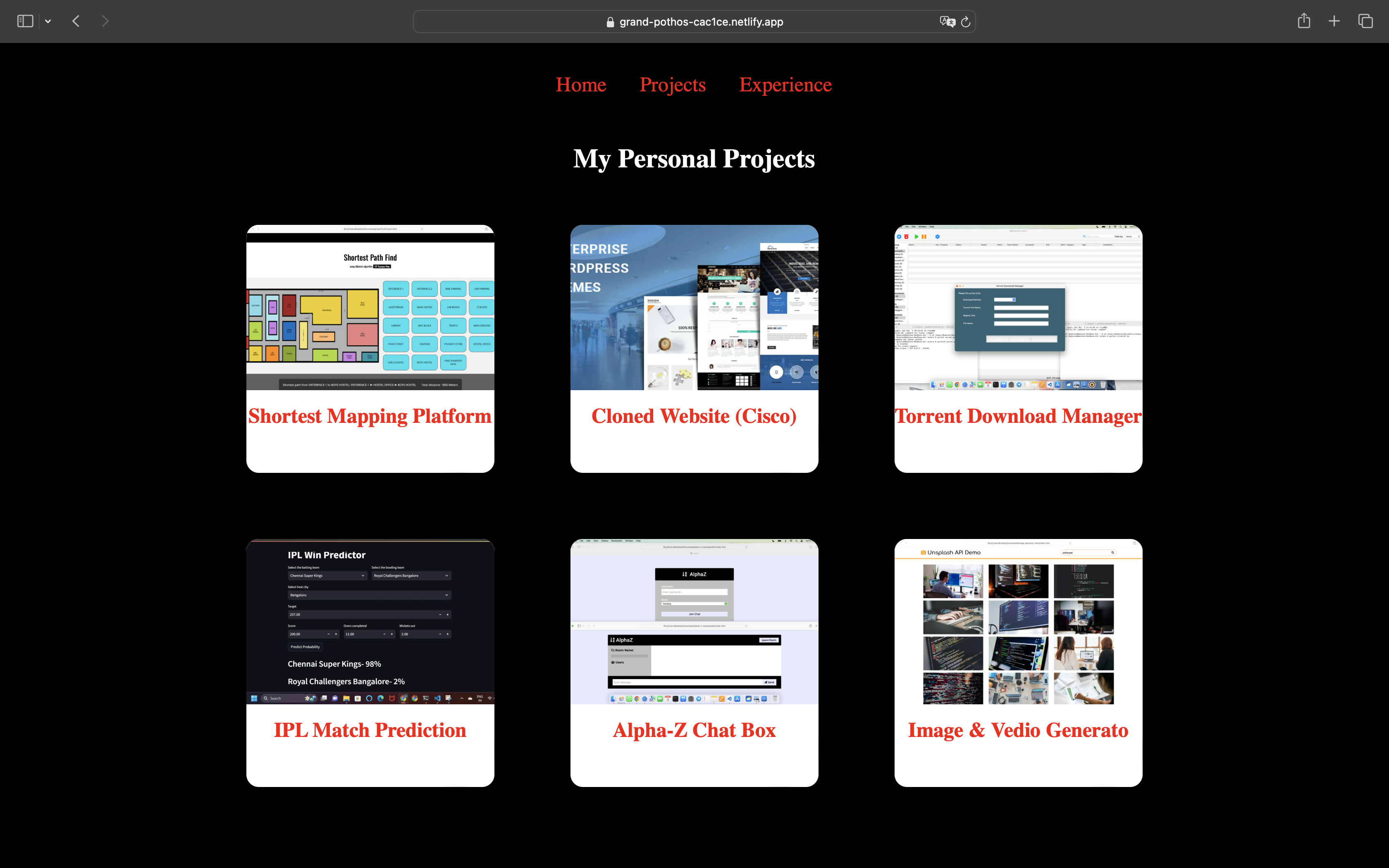This screenshot has height=868, width=1389.
Task: Open a new tab with plus icon
Action: [x=1334, y=21]
